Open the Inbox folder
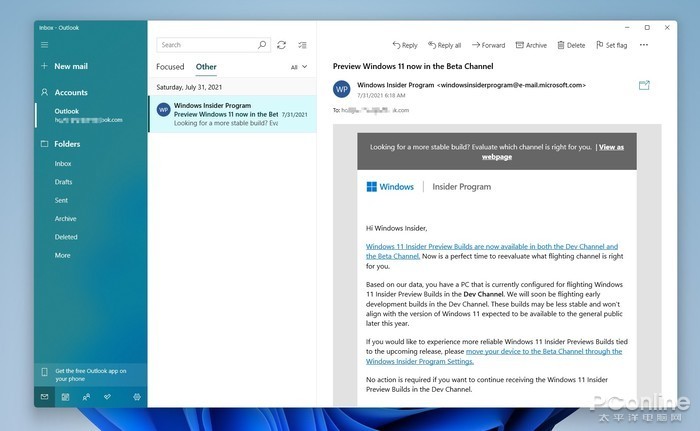Image resolution: width=700 pixels, height=431 pixels. 63,163
